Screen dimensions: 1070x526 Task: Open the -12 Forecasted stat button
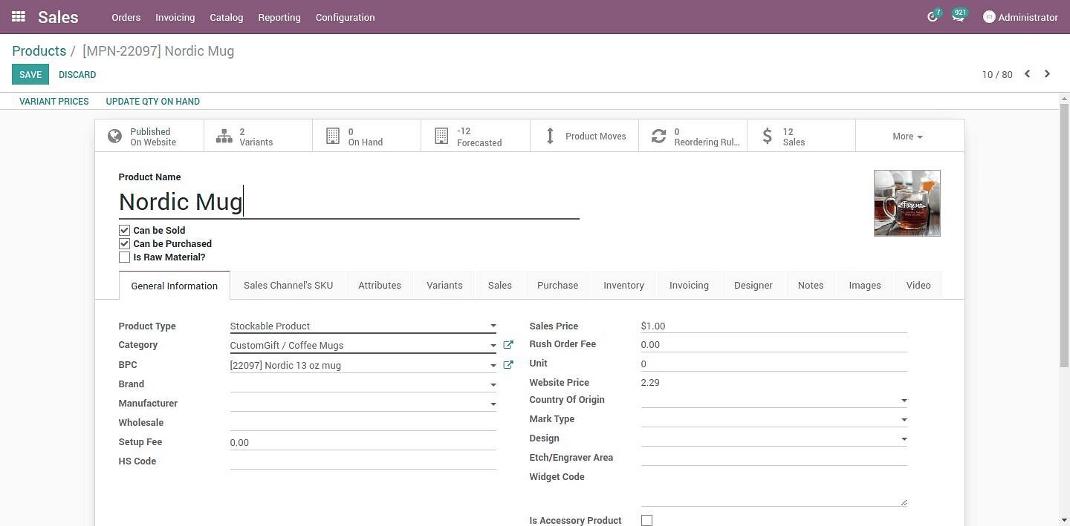pyautogui.click(x=476, y=136)
